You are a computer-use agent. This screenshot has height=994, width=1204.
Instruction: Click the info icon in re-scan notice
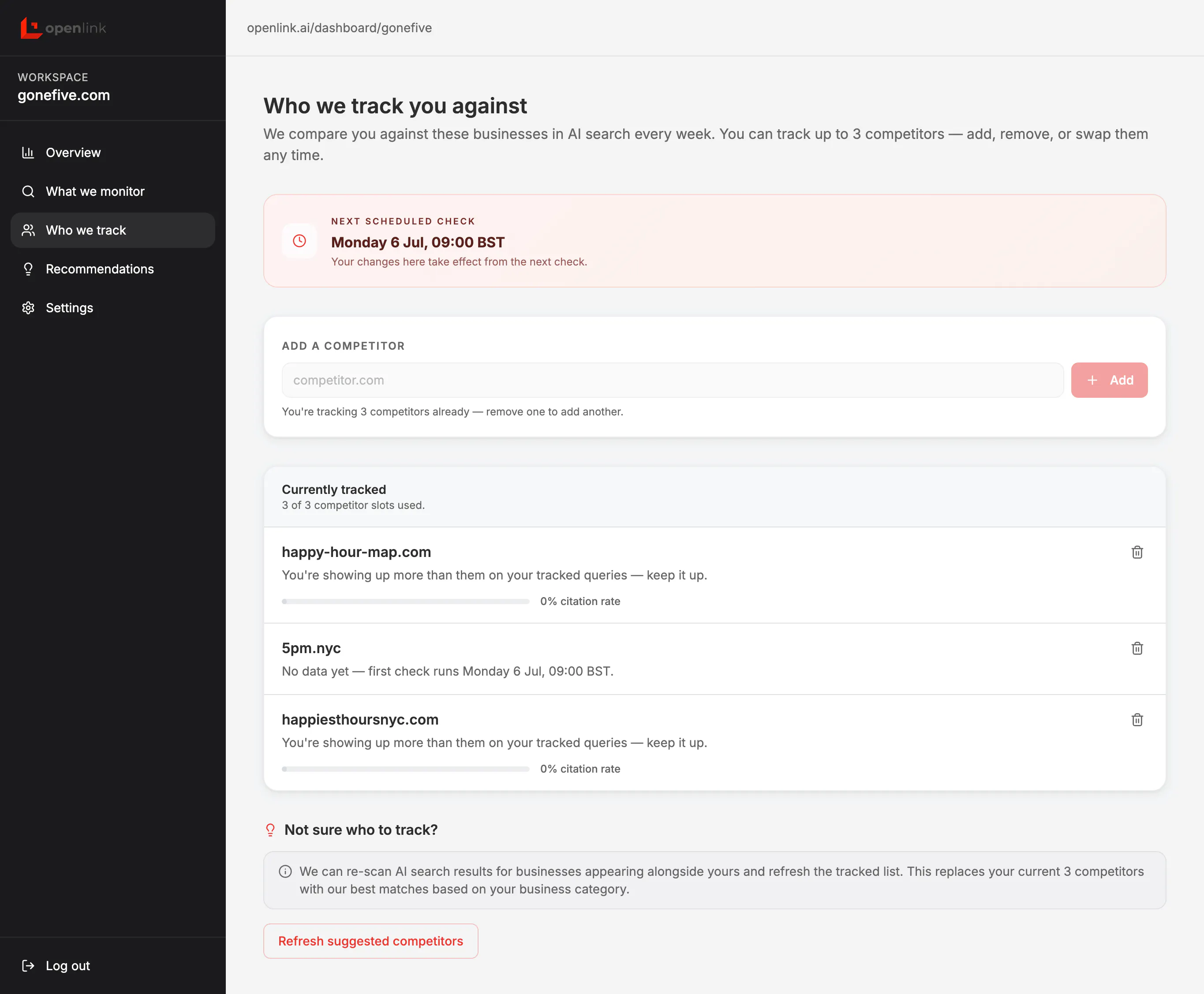[x=285, y=871]
